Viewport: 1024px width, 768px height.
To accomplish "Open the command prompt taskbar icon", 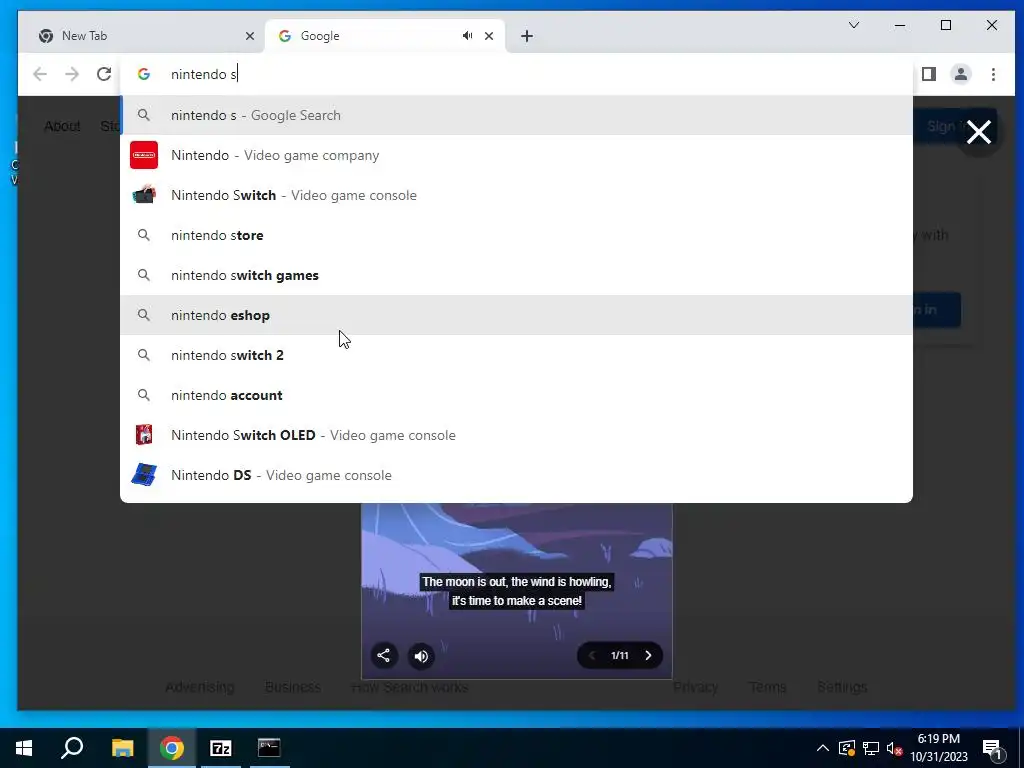I will [x=268, y=748].
